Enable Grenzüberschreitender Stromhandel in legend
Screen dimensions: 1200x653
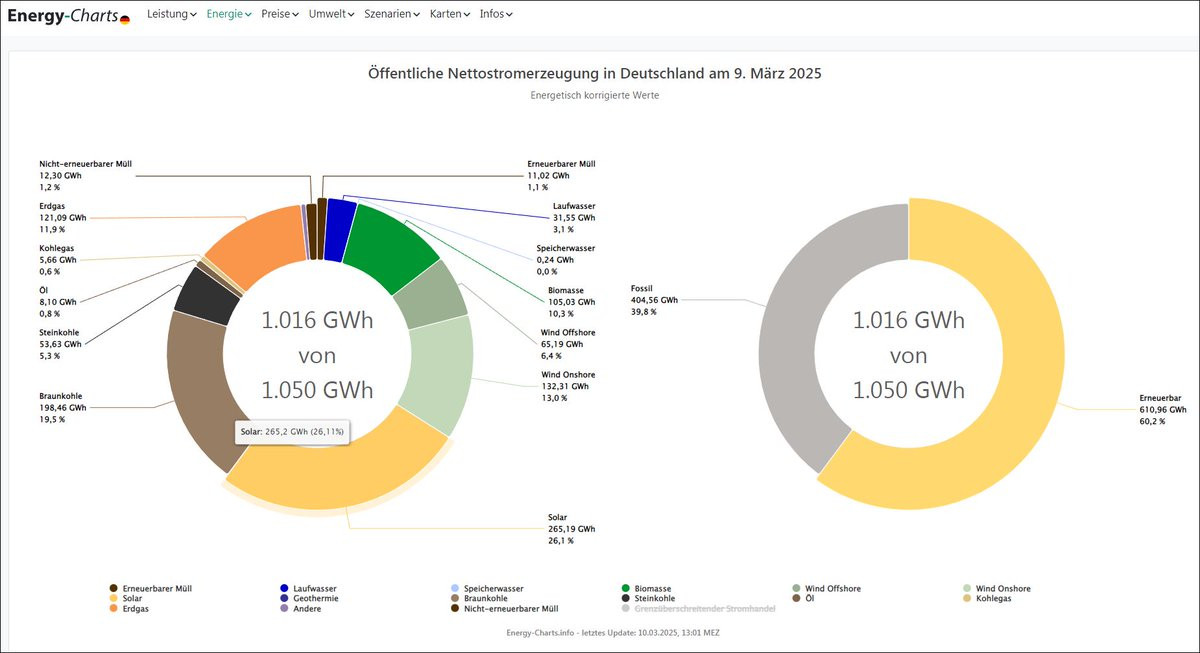click(x=705, y=608)
